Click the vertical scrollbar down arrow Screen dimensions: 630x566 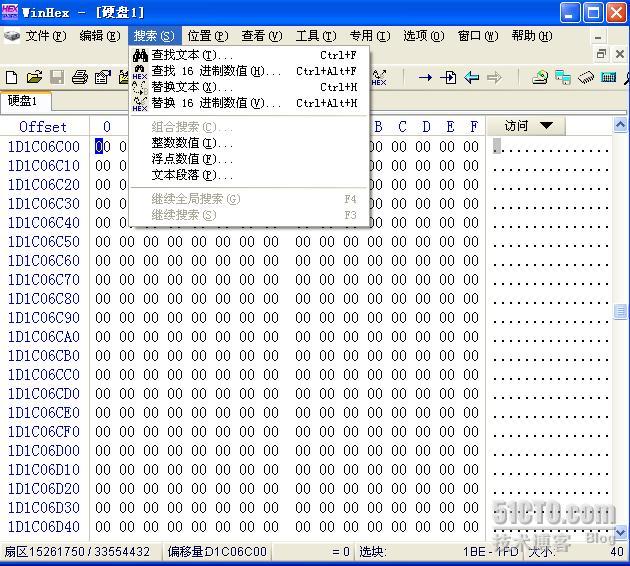pyautogui.click(x=621, y=534)
